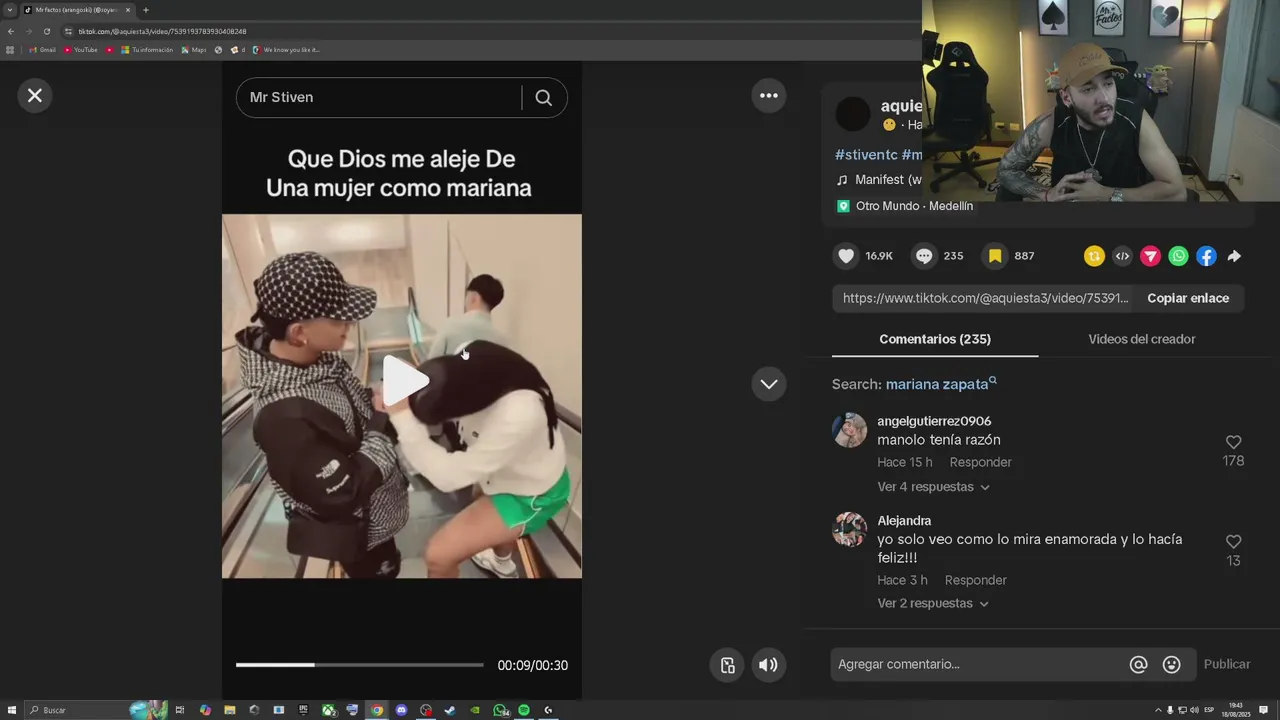Click the TikTok video URL text box
1280x720 pixels.
[985, 298]
